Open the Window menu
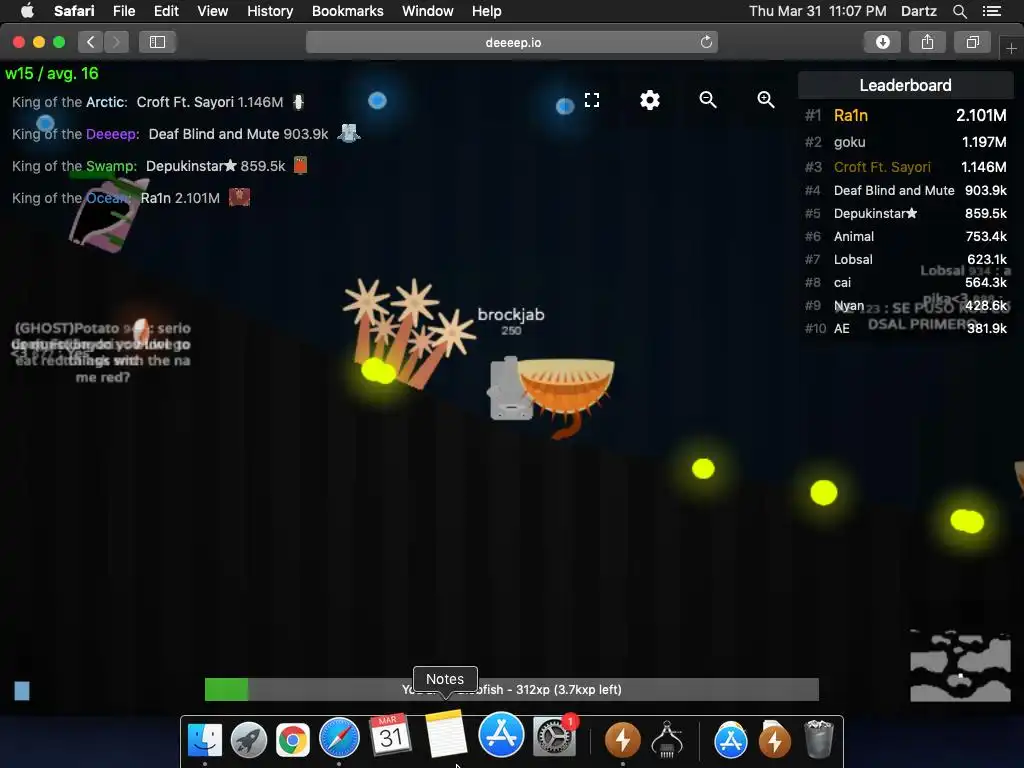1024x768 pixels. coord(428,11)
